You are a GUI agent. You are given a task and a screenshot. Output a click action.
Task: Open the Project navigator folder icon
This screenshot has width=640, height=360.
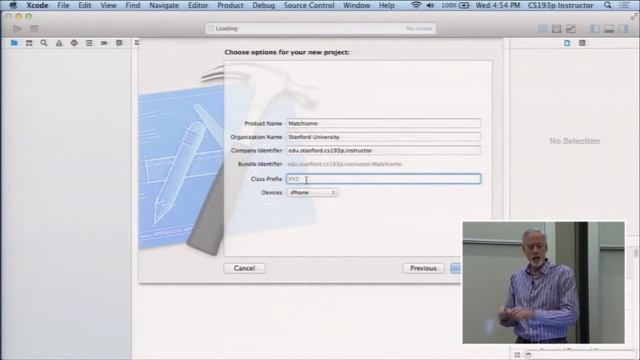point(14,43)
